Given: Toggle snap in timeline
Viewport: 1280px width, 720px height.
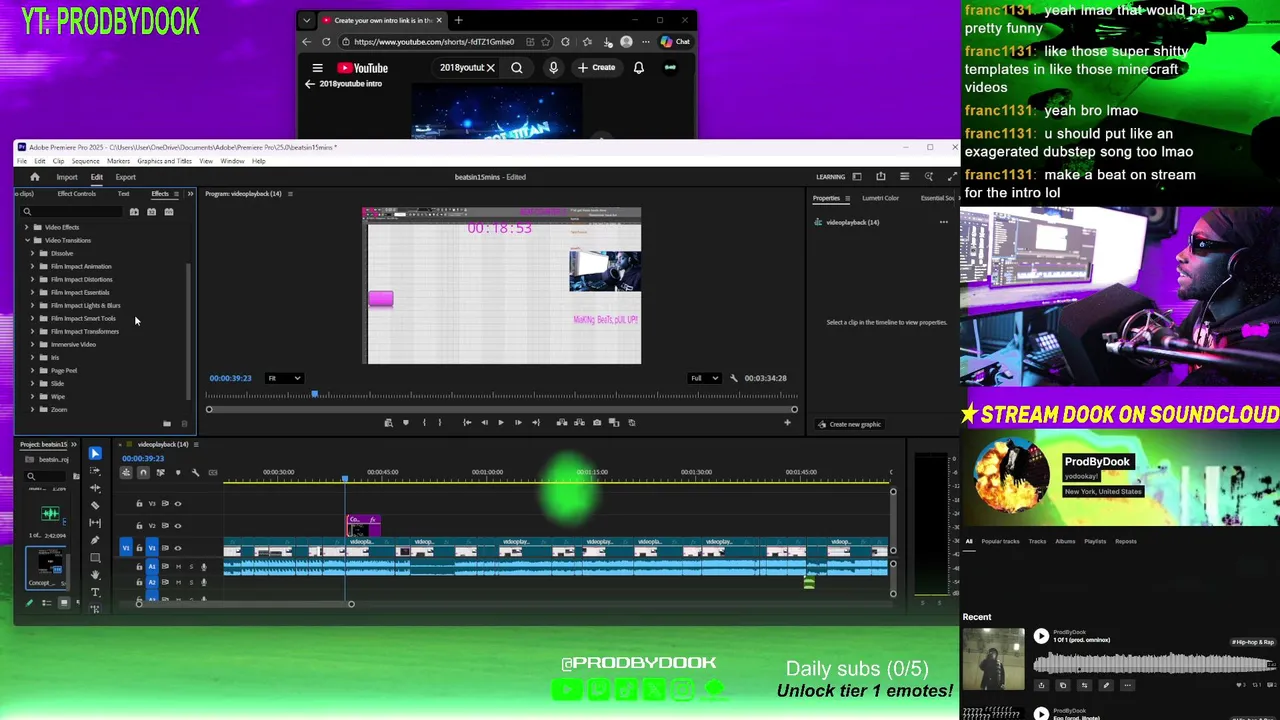Looking at the screenshot, I should [x=143, y=472].
